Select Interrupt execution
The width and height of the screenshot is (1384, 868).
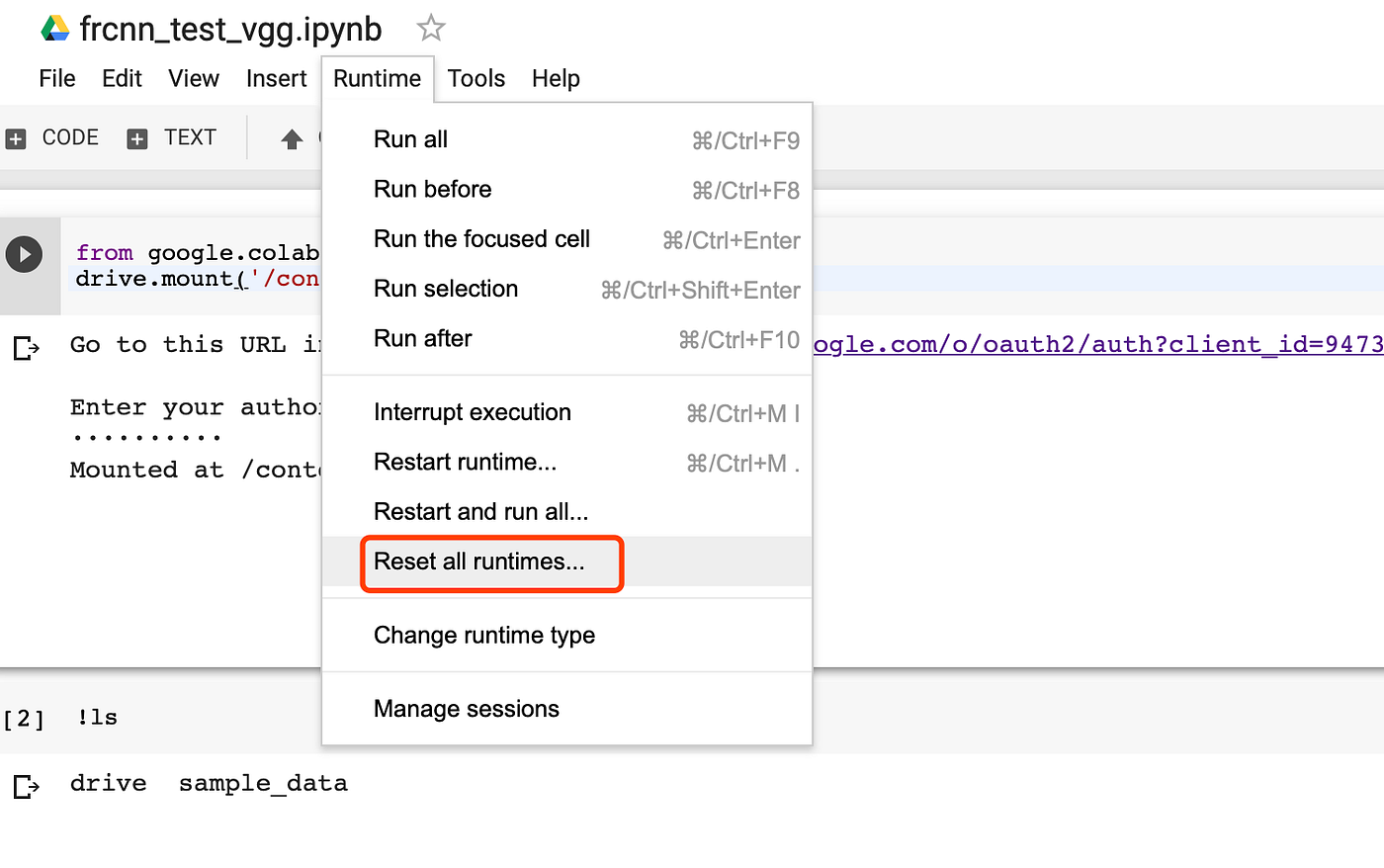473,412
